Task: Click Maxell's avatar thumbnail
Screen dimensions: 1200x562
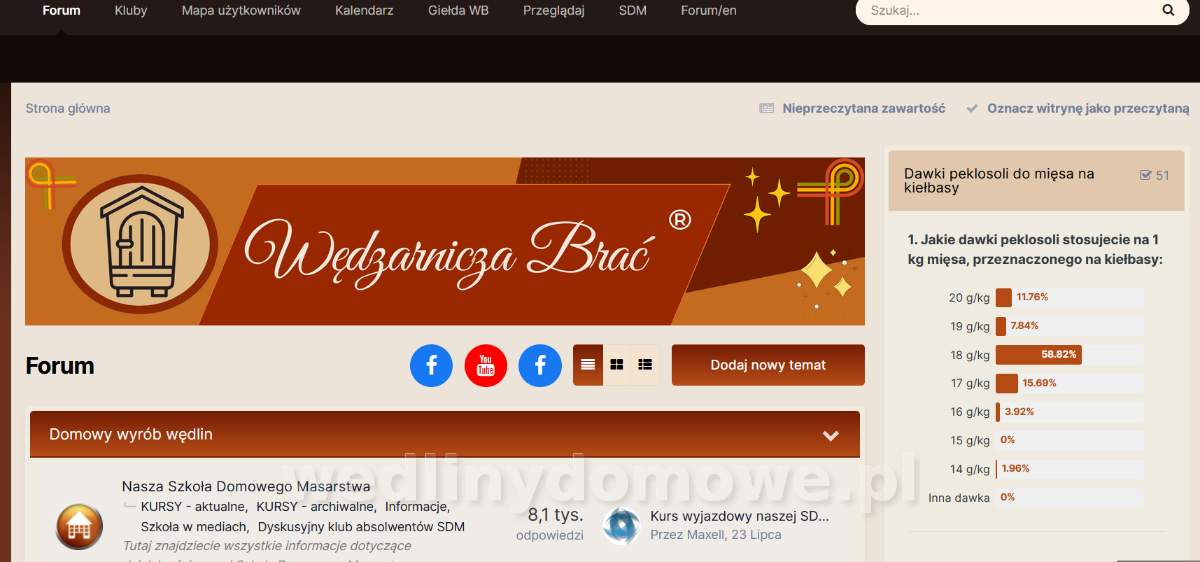Action: 621,525
